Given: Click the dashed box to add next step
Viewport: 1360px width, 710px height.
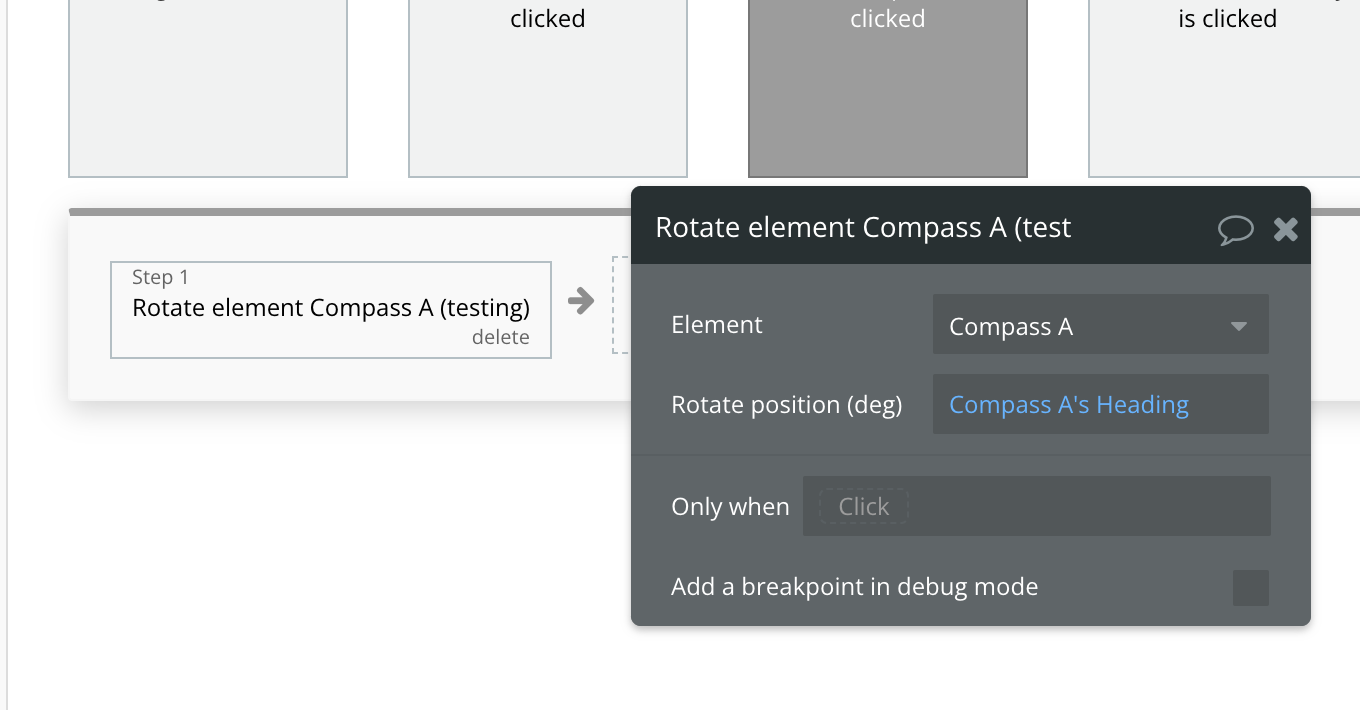Looking at the screenshot, I should (x=621, y=305).
